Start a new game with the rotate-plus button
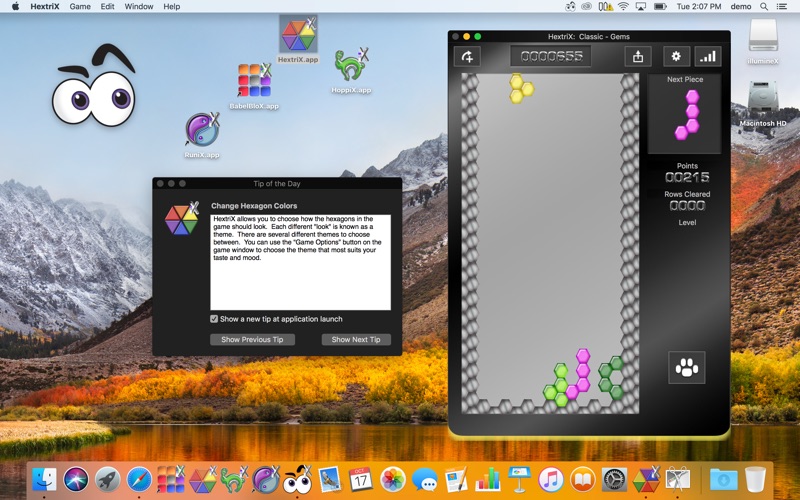The height and width of the screenshot is (500, 800). tap(467, 56)
